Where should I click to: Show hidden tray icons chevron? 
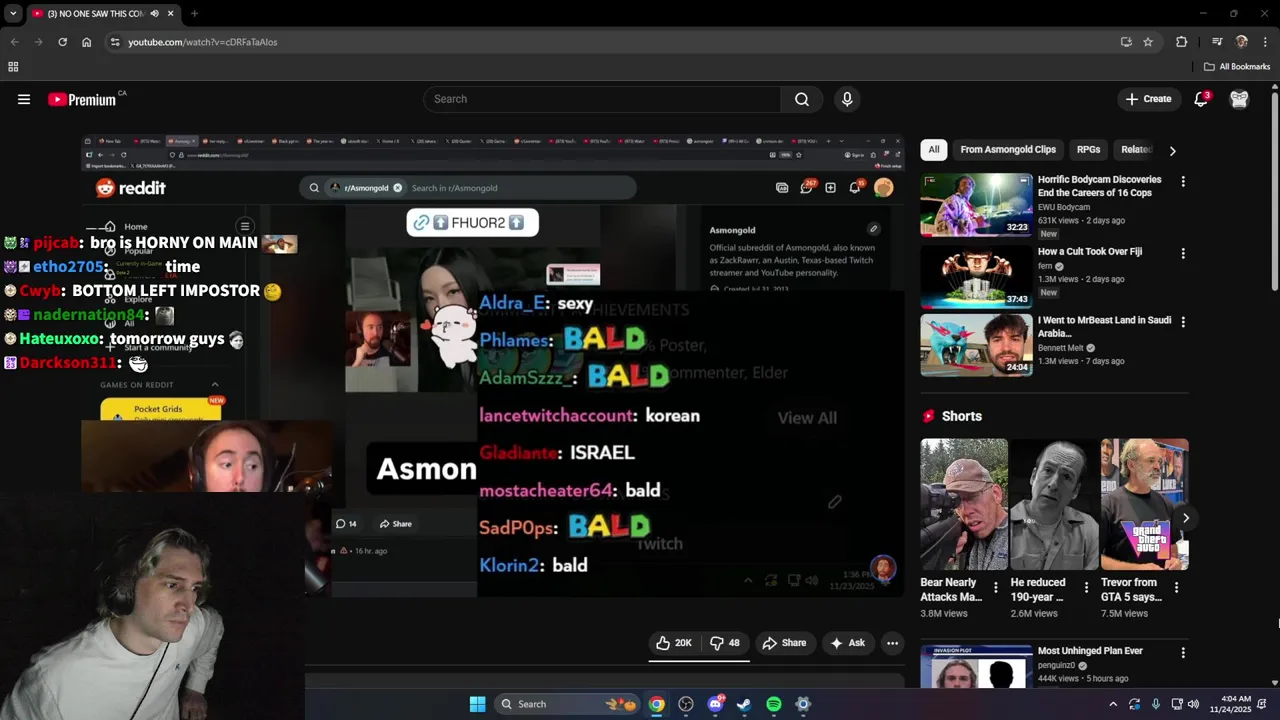click(1113, 704)
